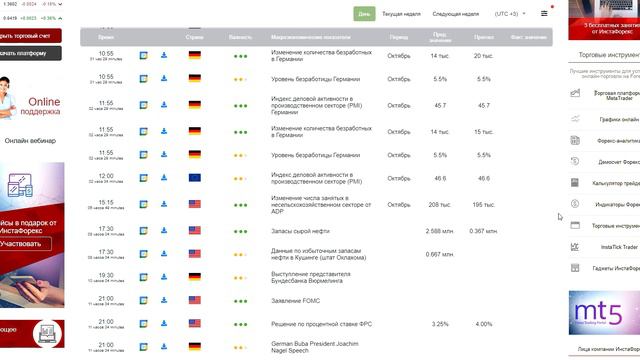
Task: Click the forecast value 20 тыс.
Action: click(484, 56)
